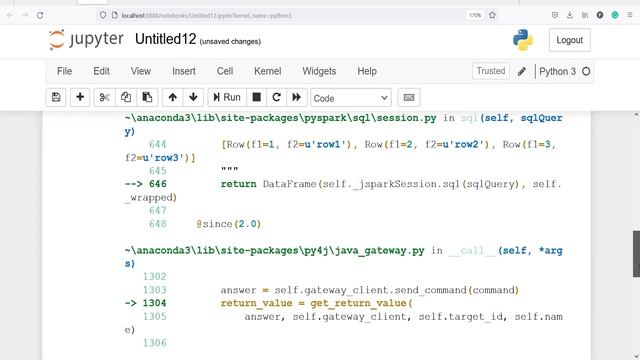Screen dimensions: 640x360
Task: Click the unsaved changes status text
Action: (x=230, y=41)
